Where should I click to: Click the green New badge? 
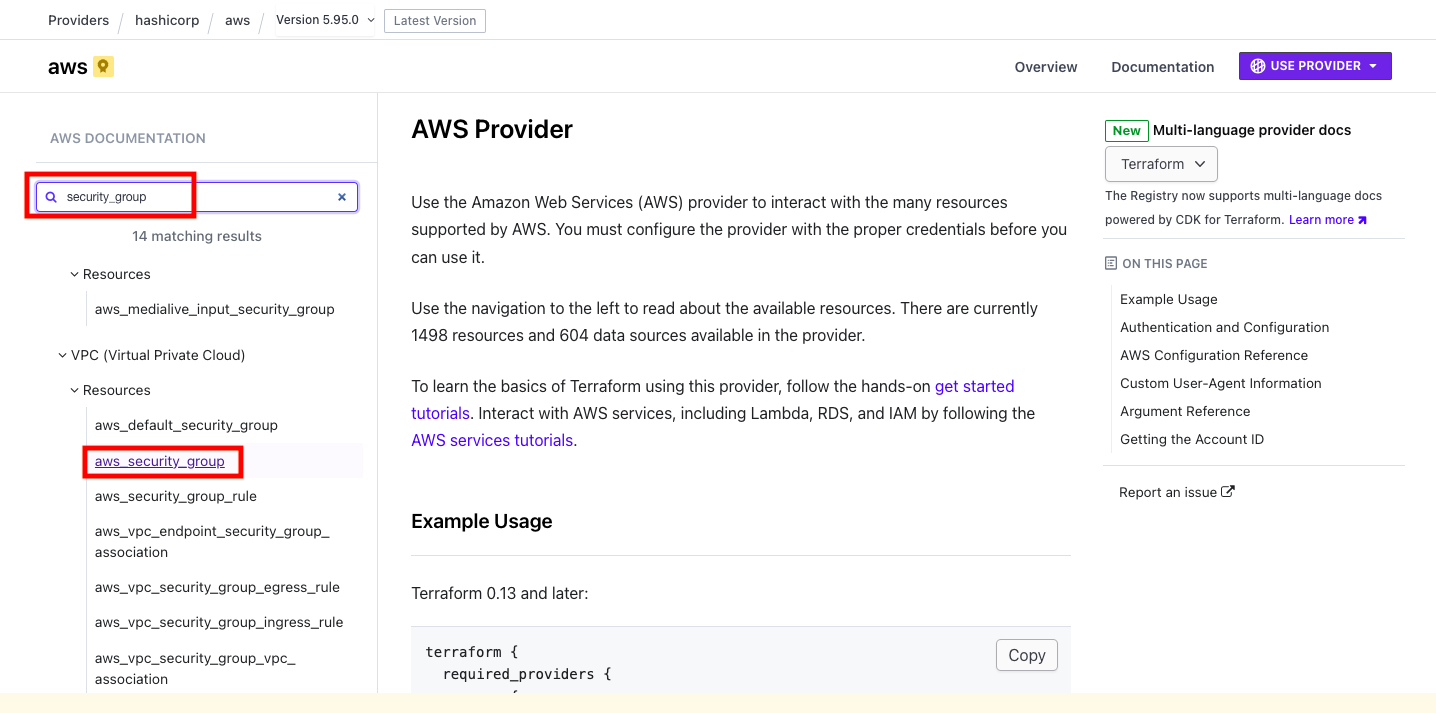coord(1126,131)
